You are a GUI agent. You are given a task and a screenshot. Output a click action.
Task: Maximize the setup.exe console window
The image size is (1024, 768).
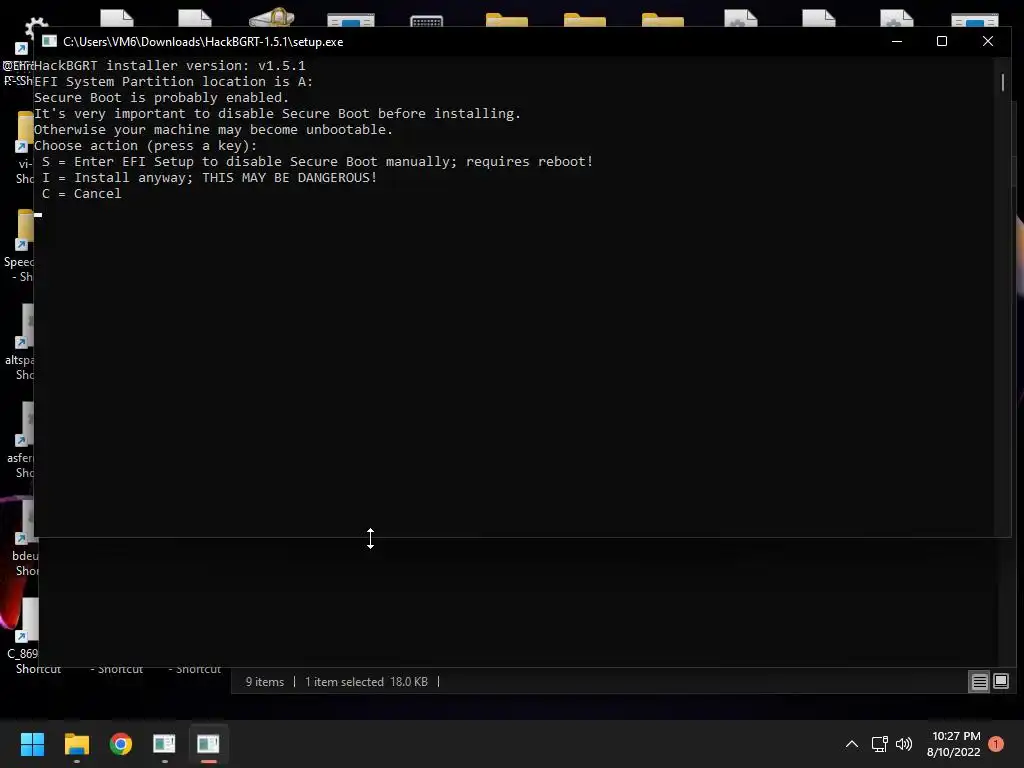942,41
